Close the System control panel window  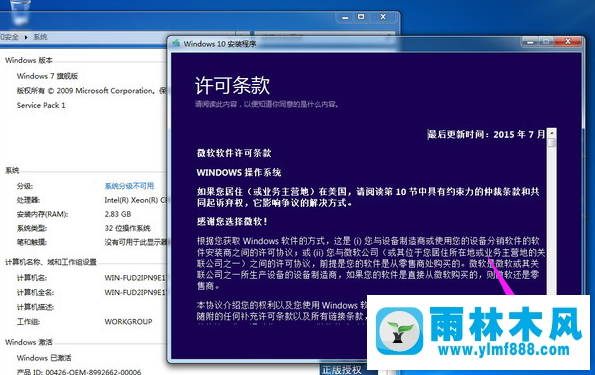[x=383, y=17]
